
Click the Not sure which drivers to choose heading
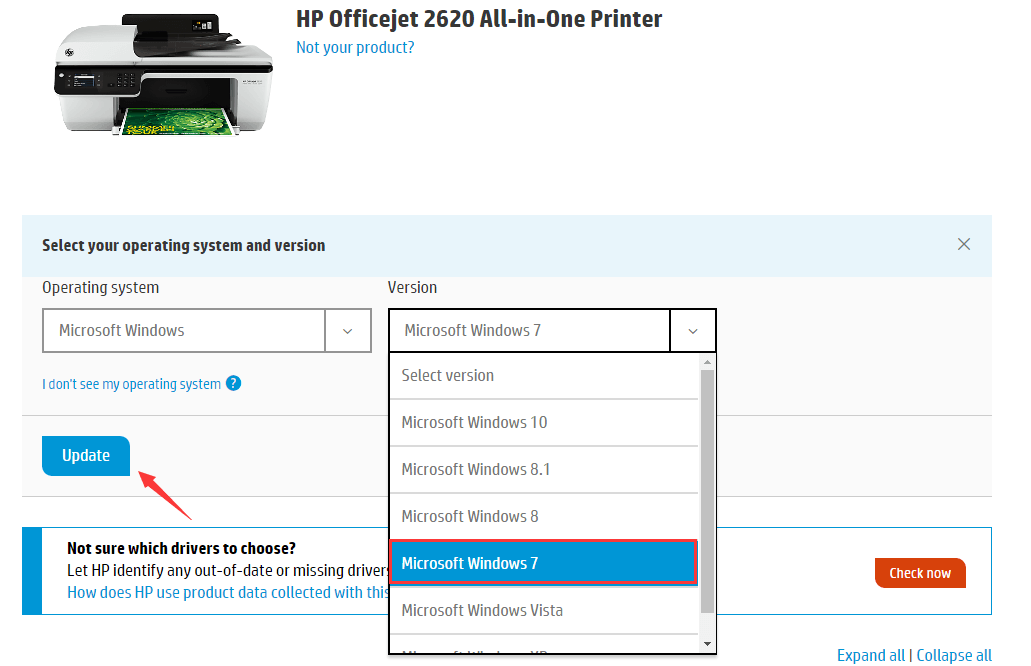click(x=181, y=548)
